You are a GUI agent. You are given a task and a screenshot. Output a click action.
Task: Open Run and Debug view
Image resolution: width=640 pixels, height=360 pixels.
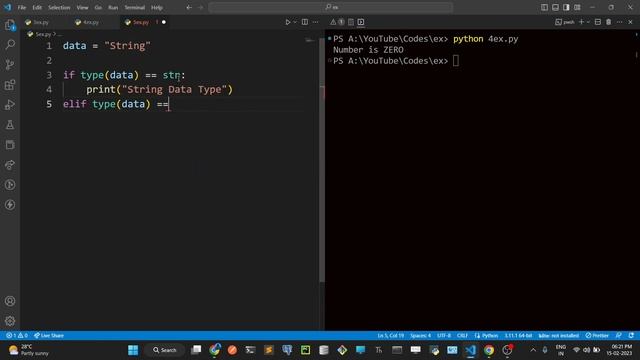click(x=10, y=105)
